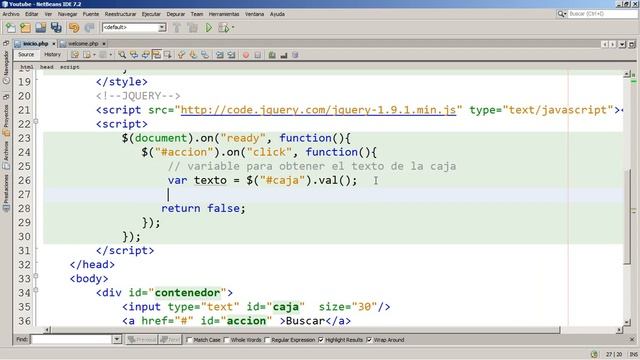This screenshot has height=360, width=640.
Task: Click in the Find input field
Action: 71,339
